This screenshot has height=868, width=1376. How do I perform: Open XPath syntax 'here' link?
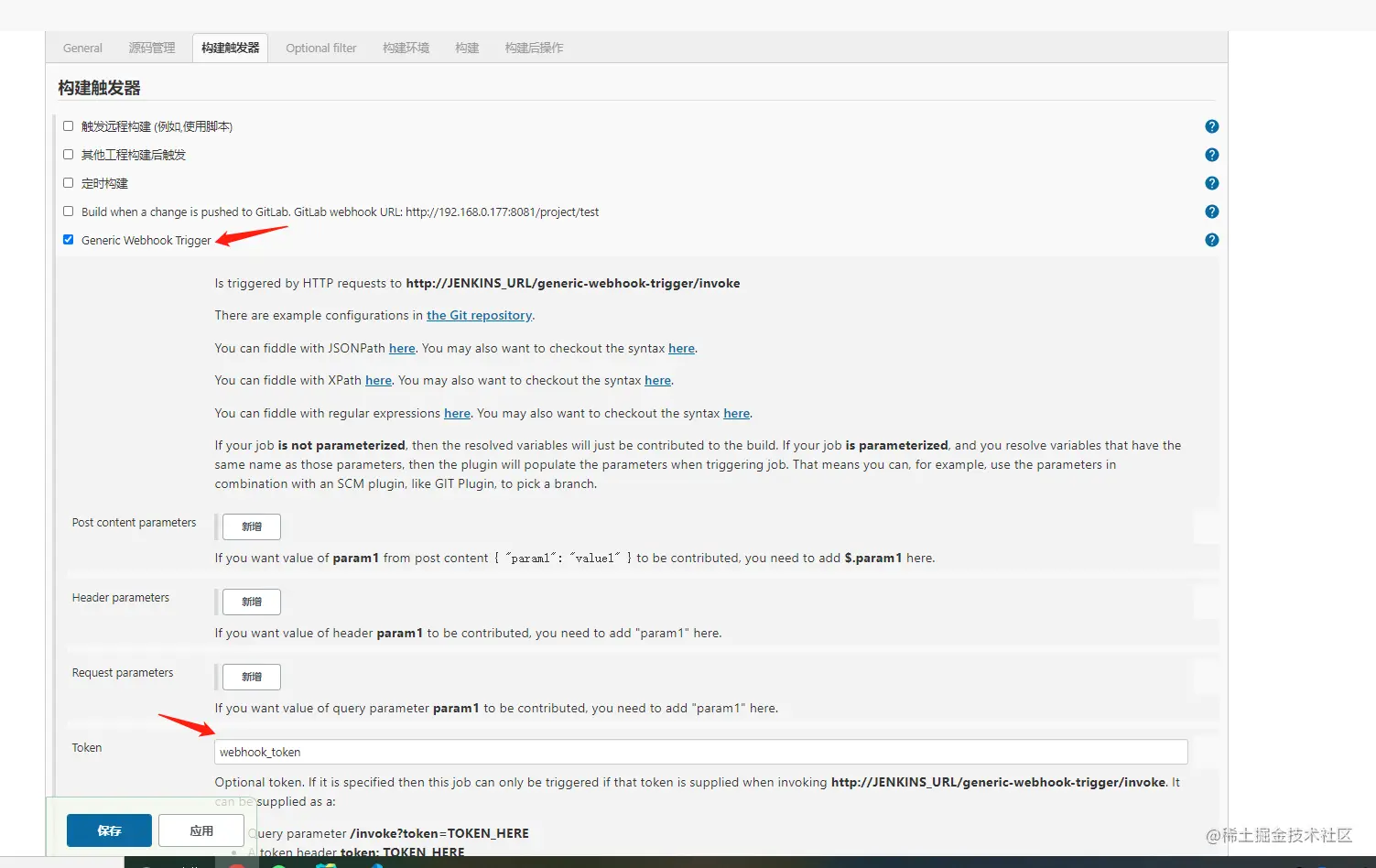point(657,380)
